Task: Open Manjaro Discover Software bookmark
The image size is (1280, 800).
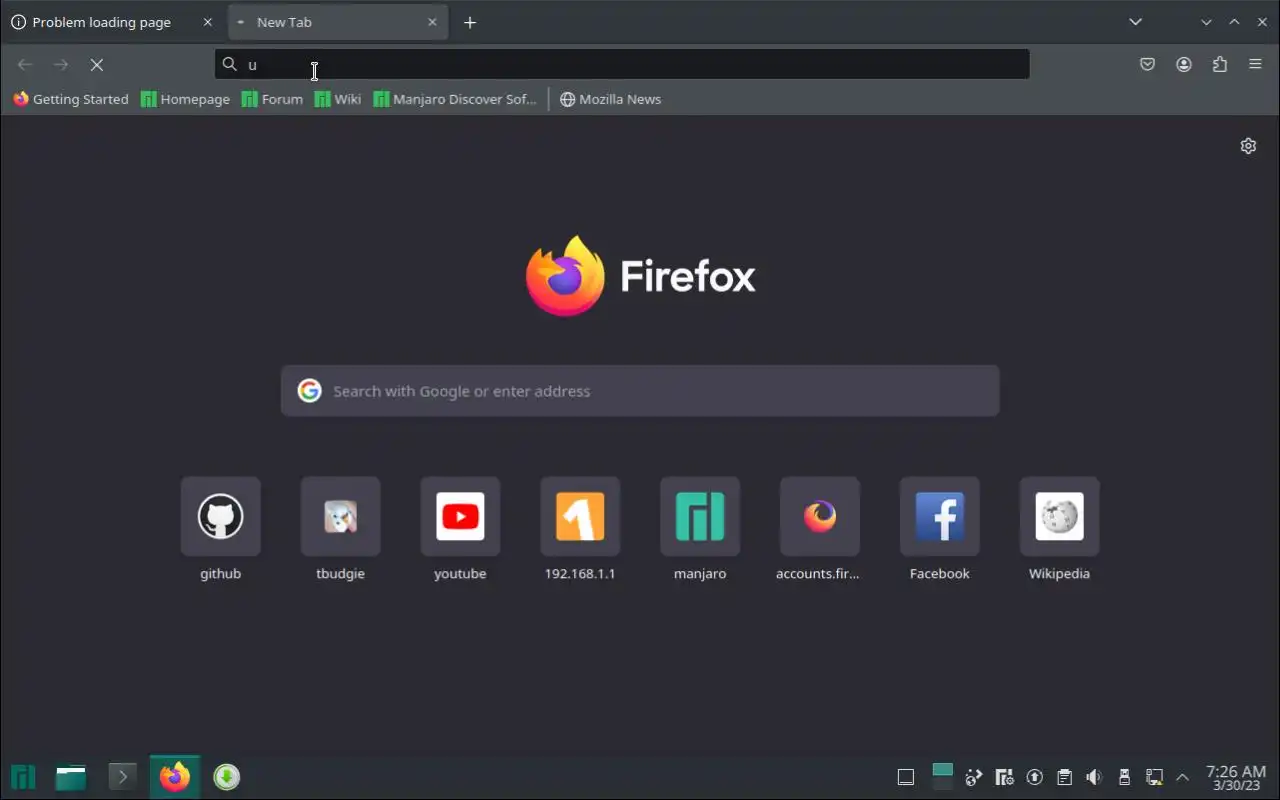Action: point(455,99)
